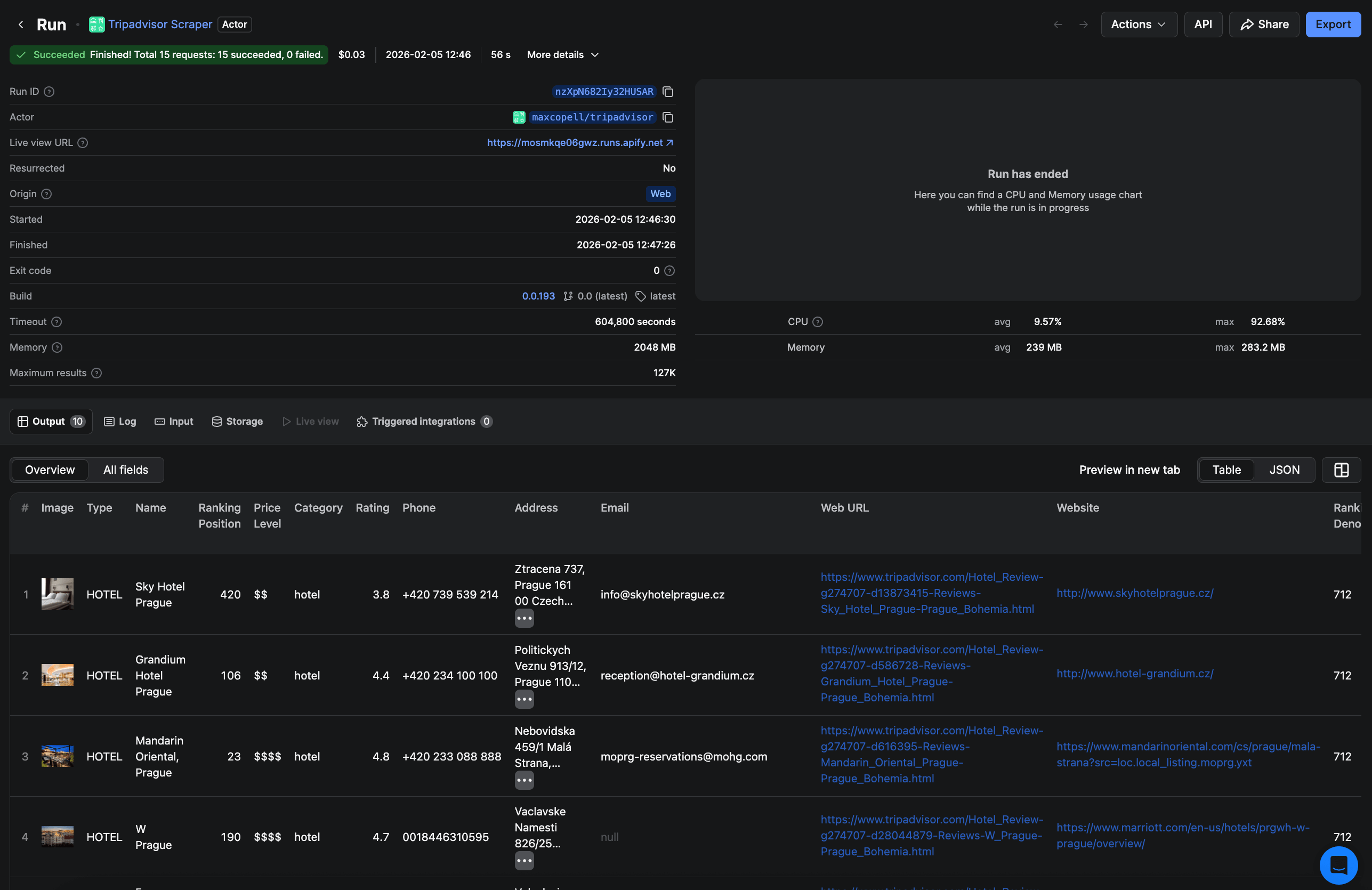
Task: Expand More details section
Action: pyautogui.click(x=563, y=55)
